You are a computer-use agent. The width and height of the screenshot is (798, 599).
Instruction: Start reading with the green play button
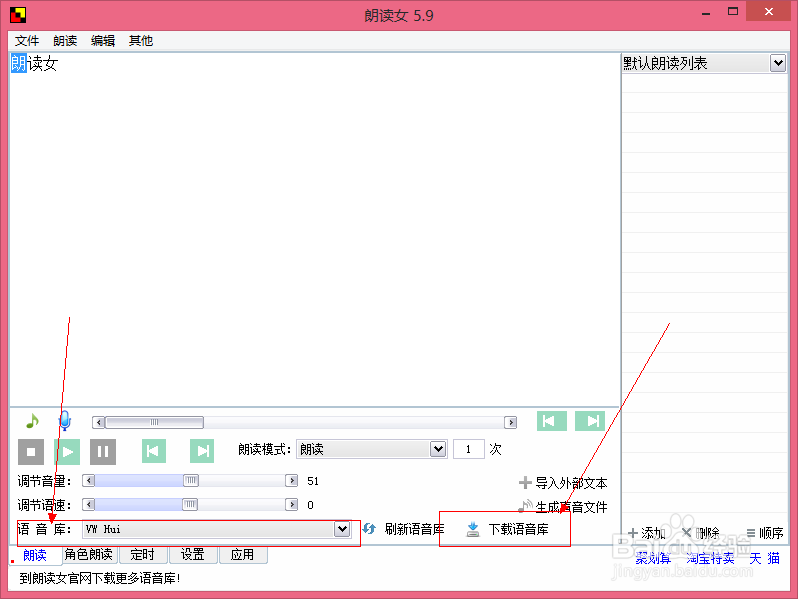coord(67,451)
